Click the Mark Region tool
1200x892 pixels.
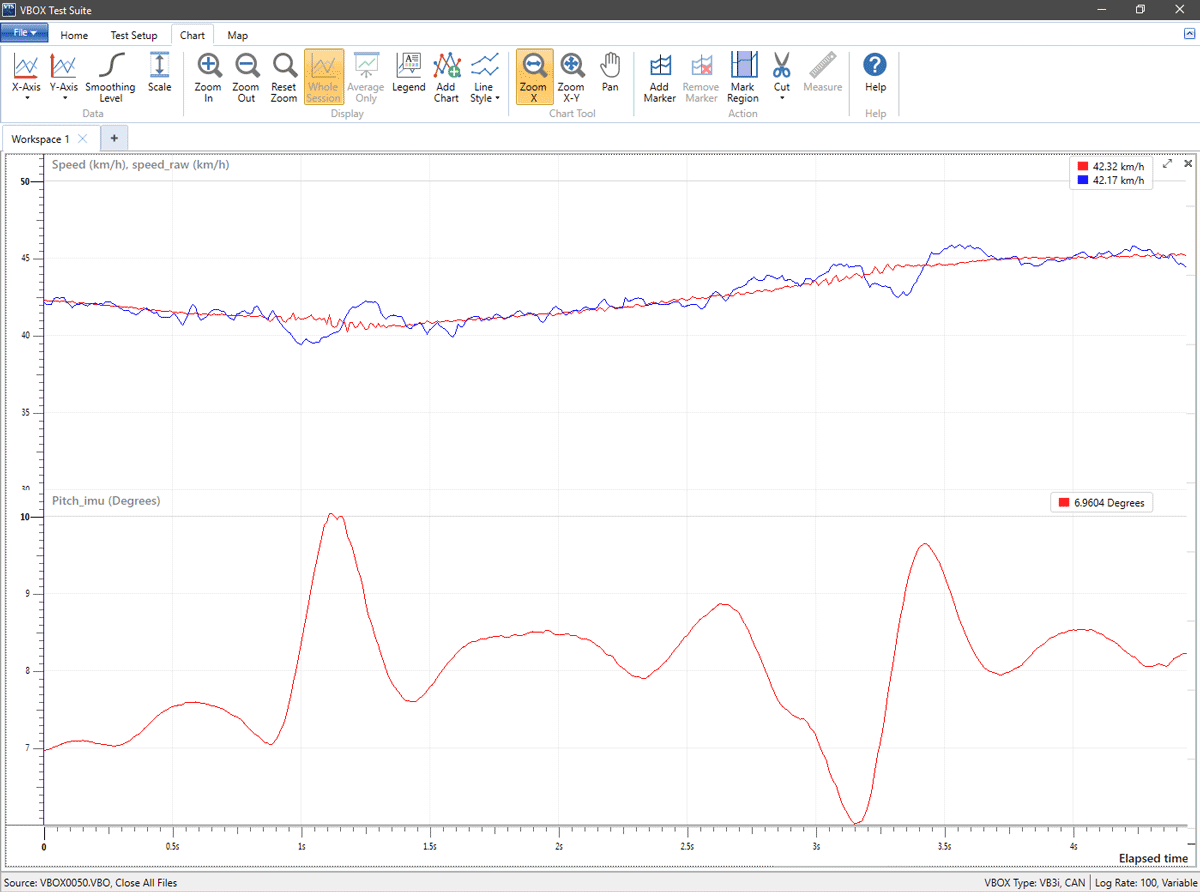742,68
